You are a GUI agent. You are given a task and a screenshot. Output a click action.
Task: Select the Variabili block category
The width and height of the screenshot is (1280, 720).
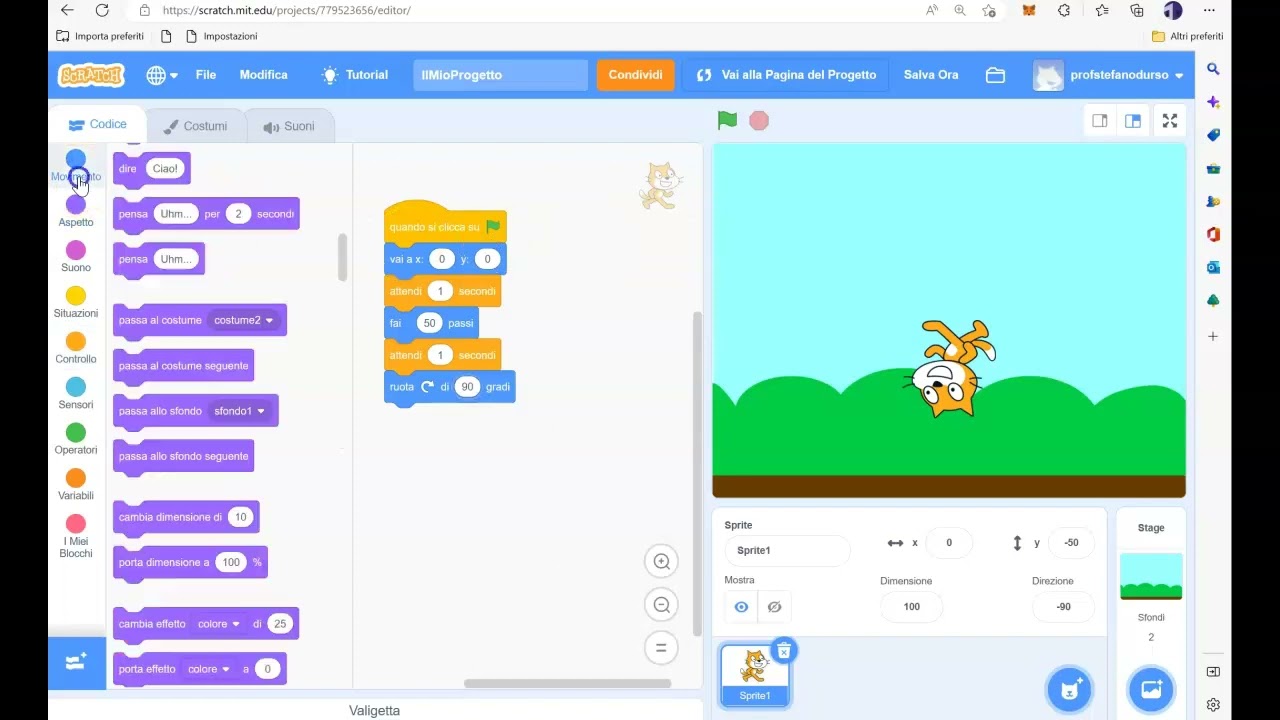(x=76, y=485)
